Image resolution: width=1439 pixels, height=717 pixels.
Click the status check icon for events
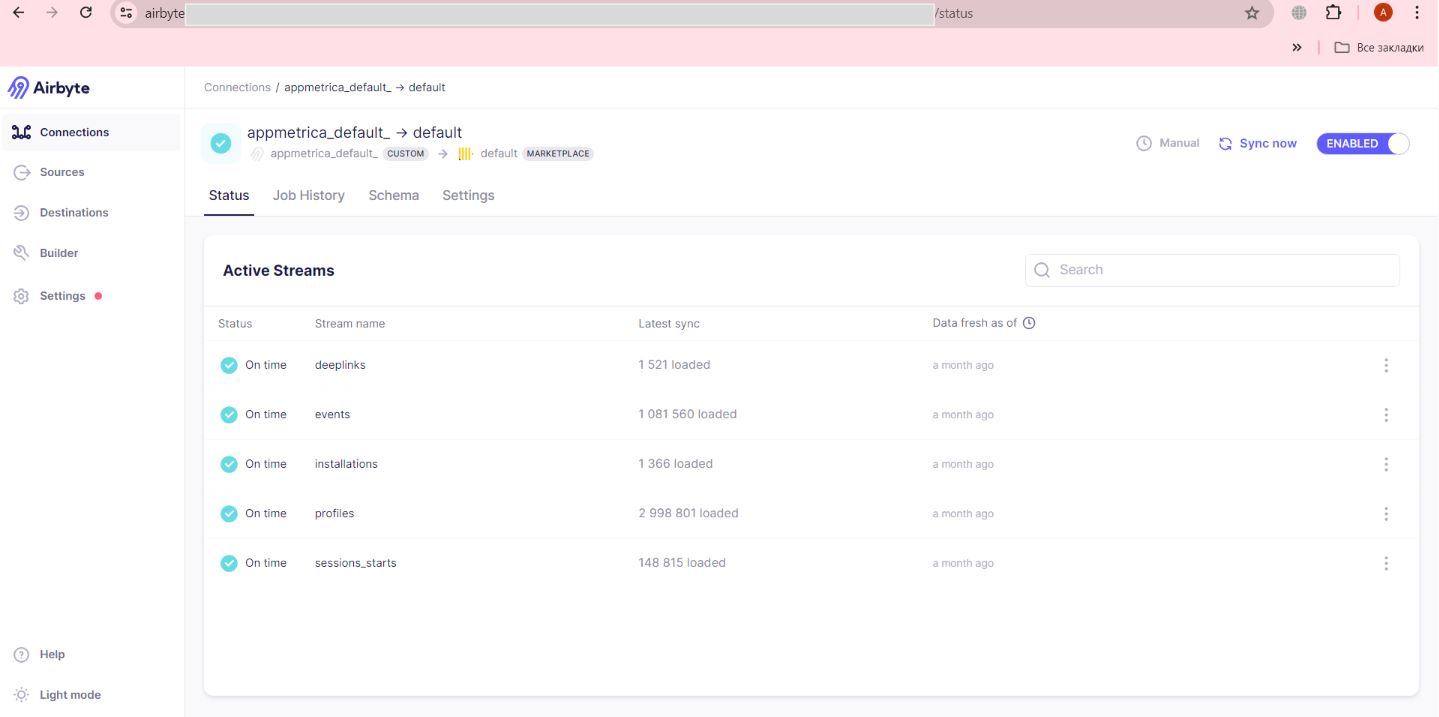coord(229,414)
